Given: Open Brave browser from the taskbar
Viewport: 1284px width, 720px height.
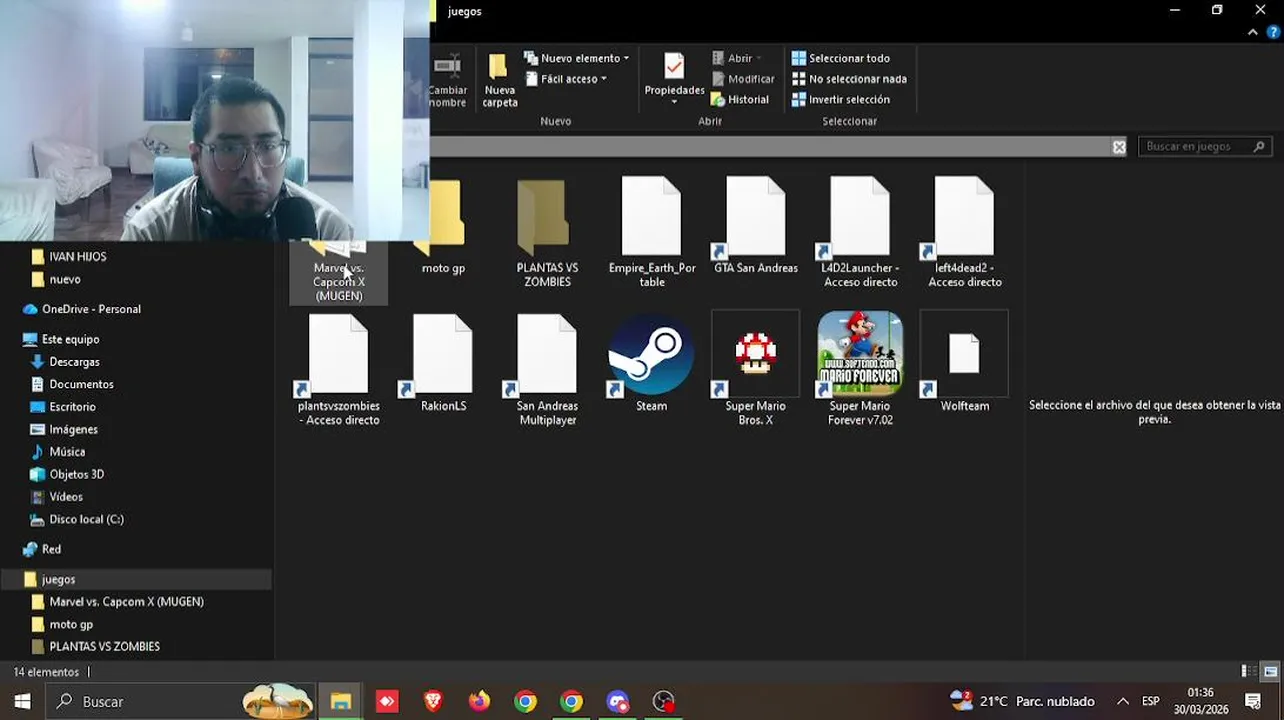Looking at the screenshot, I should point(433,701).
